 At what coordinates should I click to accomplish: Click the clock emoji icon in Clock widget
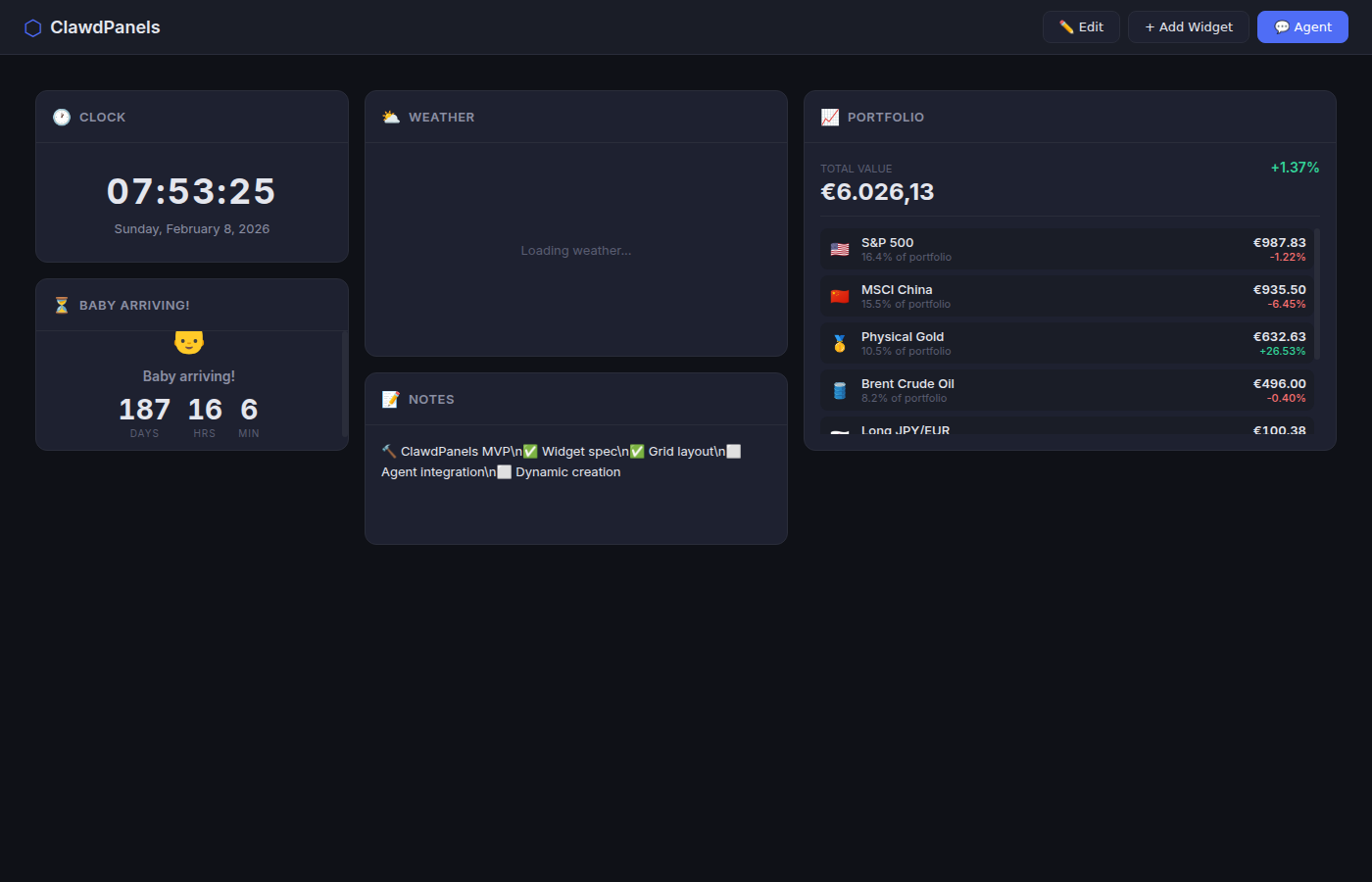(62, 117)
